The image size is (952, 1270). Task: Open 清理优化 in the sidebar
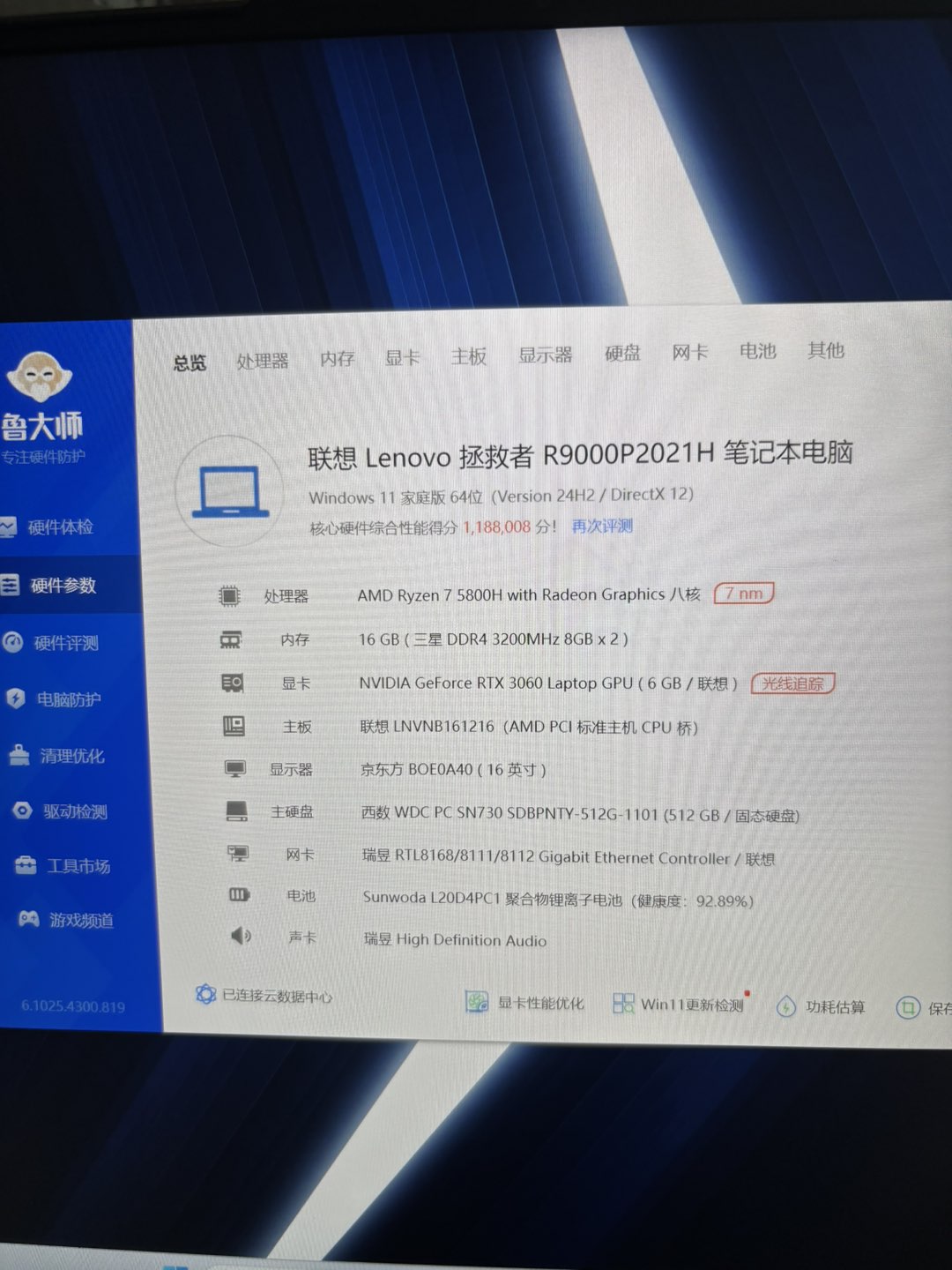(72, 756)
